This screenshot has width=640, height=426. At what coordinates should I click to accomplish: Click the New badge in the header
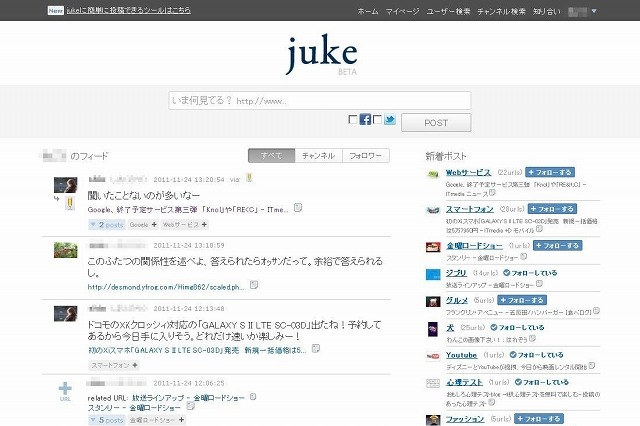[x=56, y=11]
